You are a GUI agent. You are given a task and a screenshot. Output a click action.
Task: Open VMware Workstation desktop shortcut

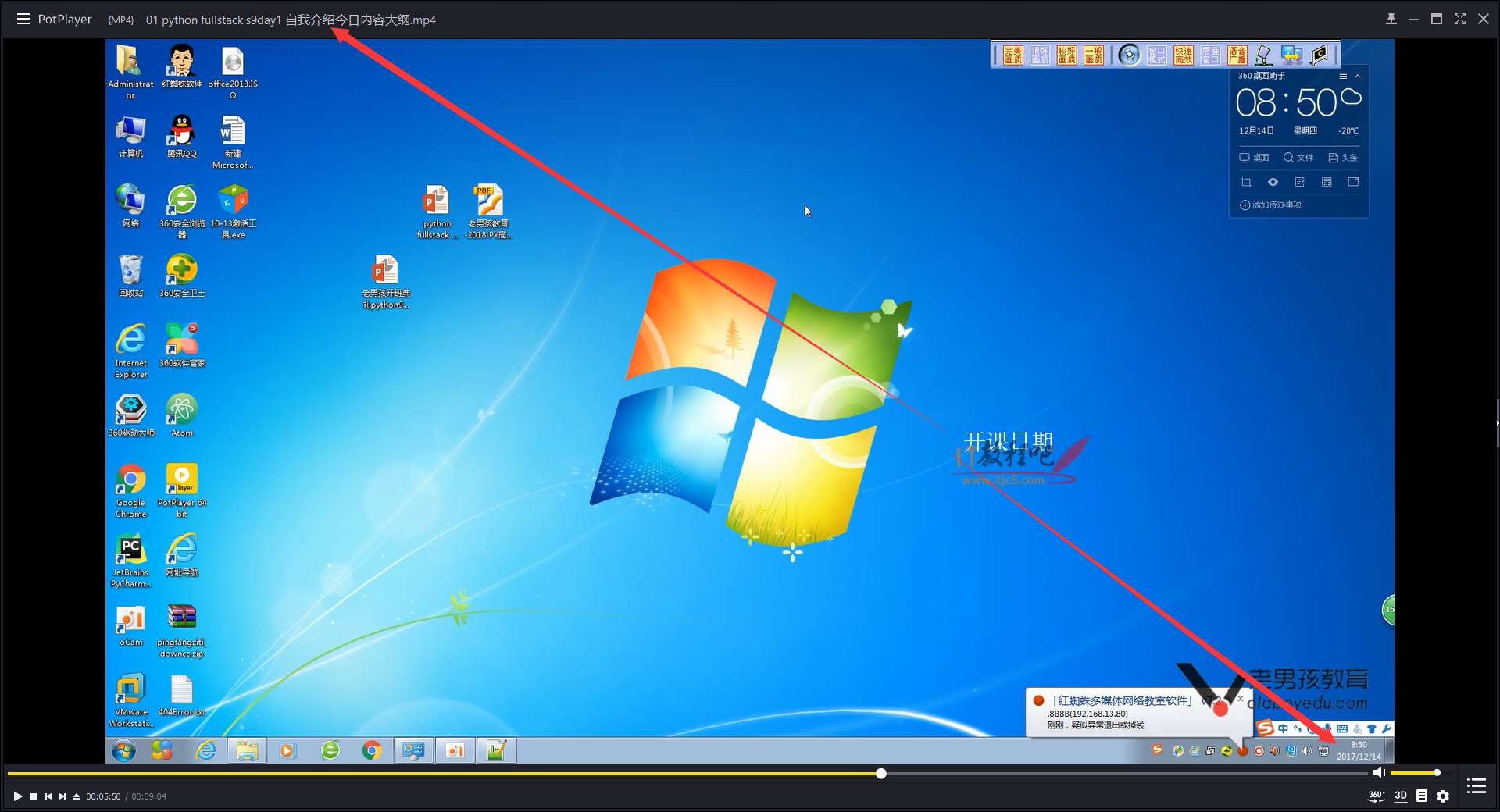[130, 700]
